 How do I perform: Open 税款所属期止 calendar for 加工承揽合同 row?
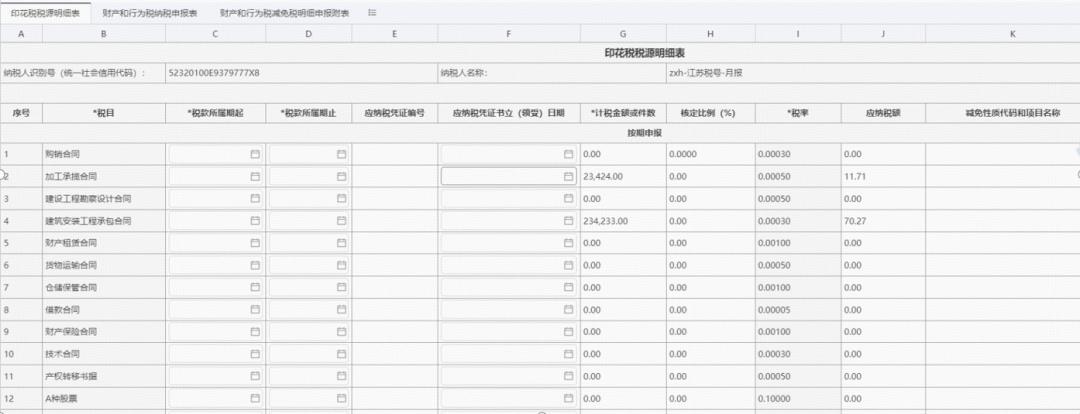(x=341, y=176)
